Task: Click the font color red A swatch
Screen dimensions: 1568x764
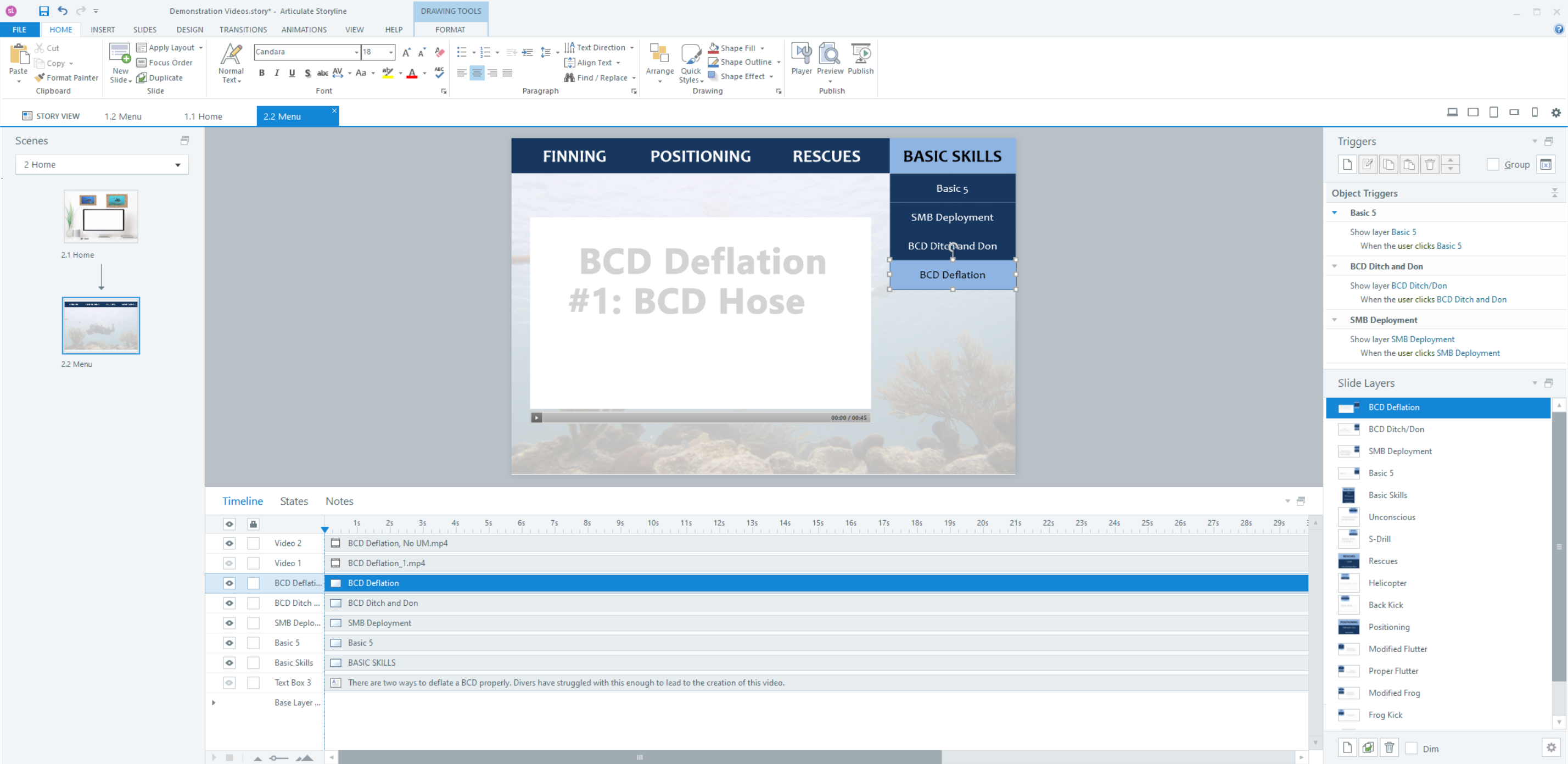Action: pyautogui.click(x=412, y=73)
